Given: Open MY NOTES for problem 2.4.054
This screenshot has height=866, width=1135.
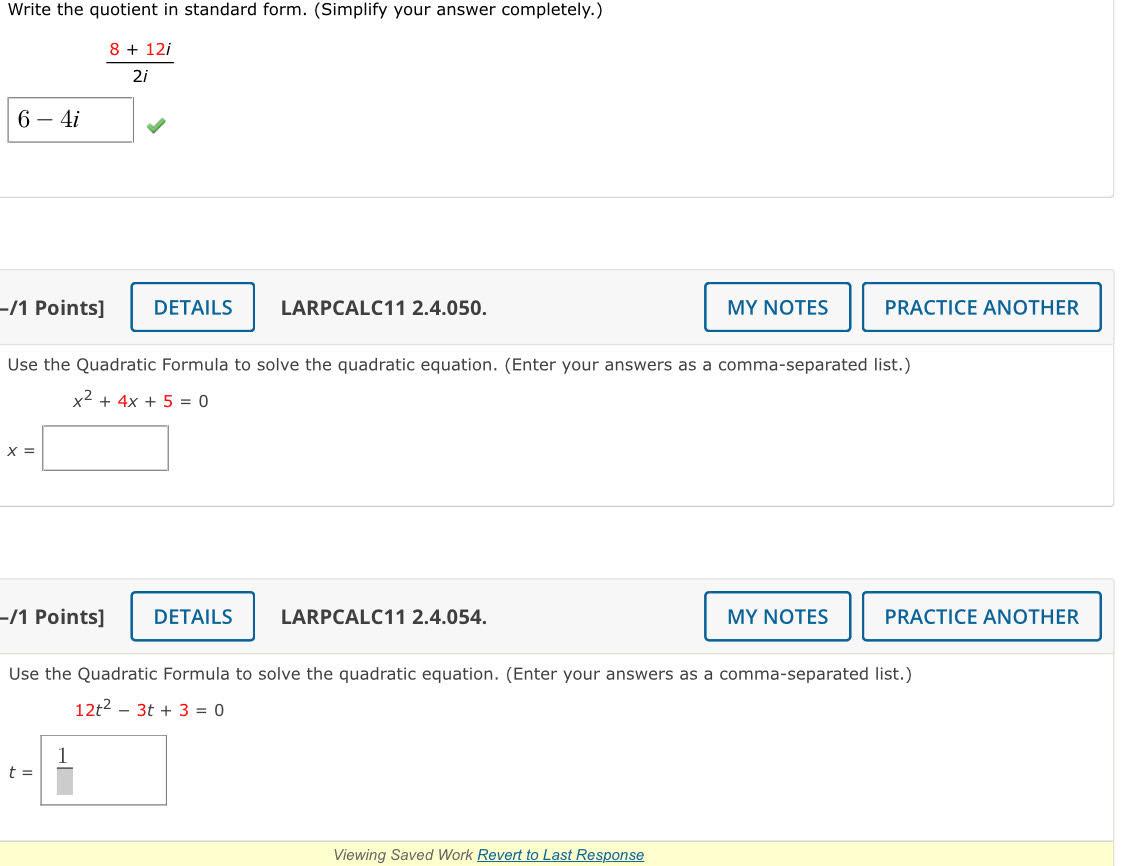Looking at the screenshot, I should (x=777, y=616).
